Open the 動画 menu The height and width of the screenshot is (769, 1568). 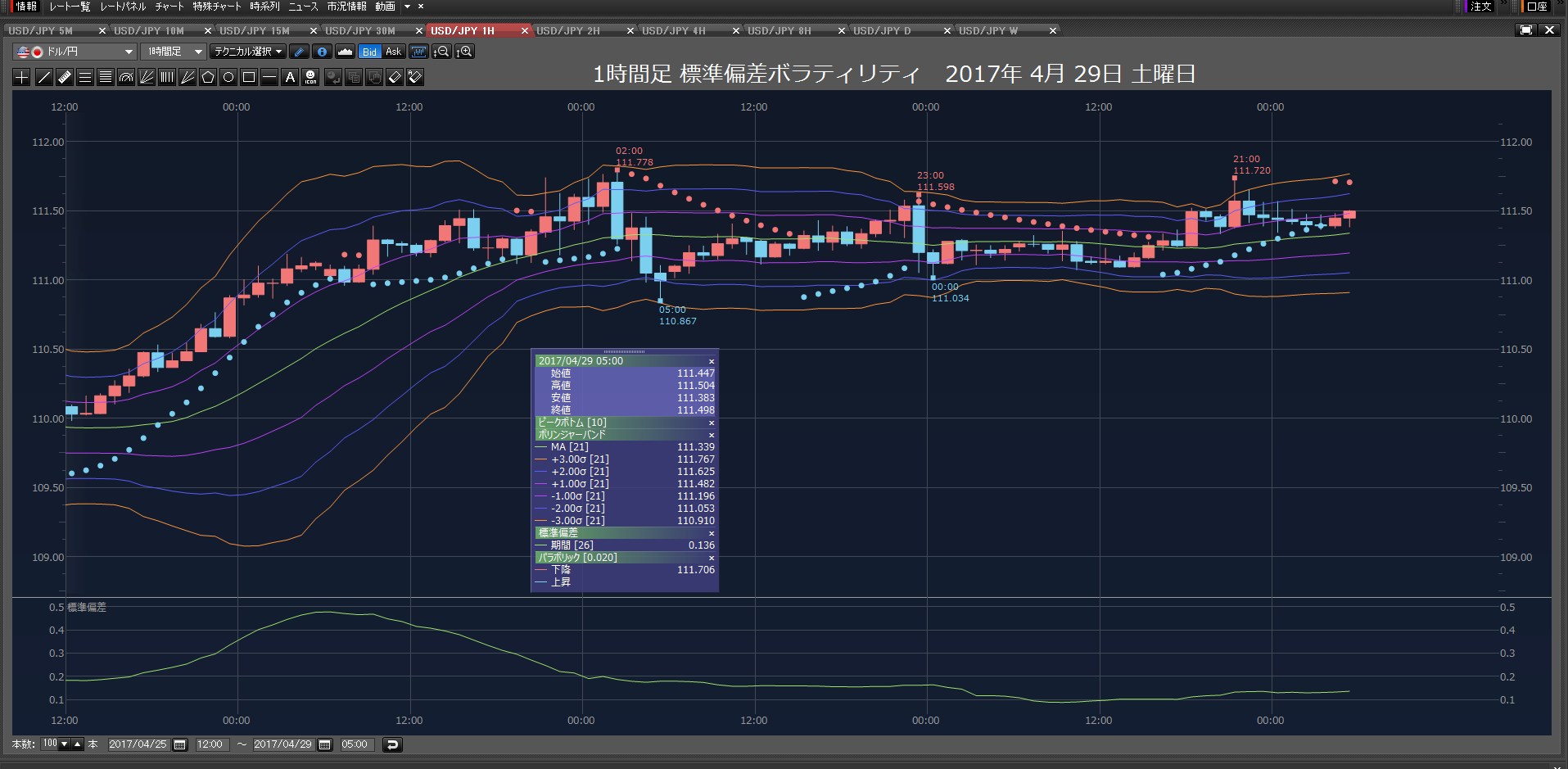click(x=385, y=7)
